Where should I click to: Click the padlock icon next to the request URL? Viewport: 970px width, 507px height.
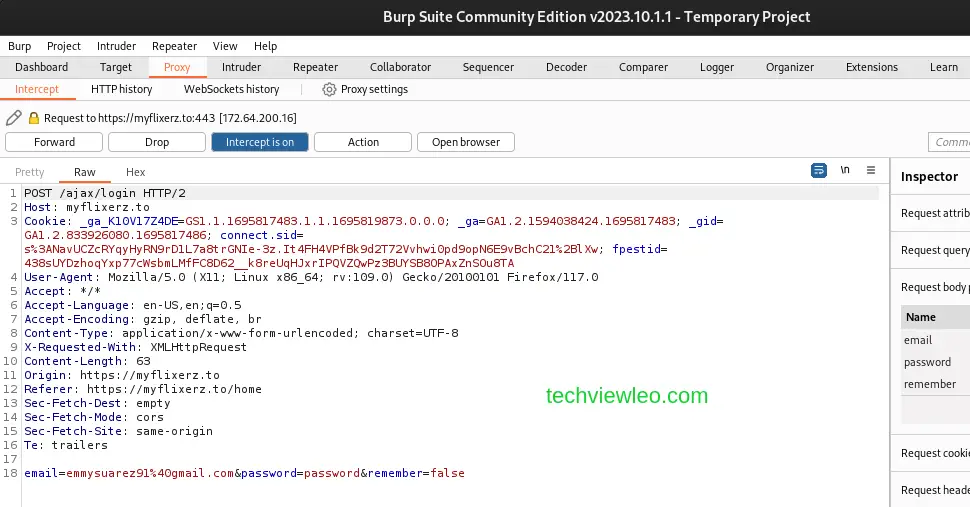point(33,118)
